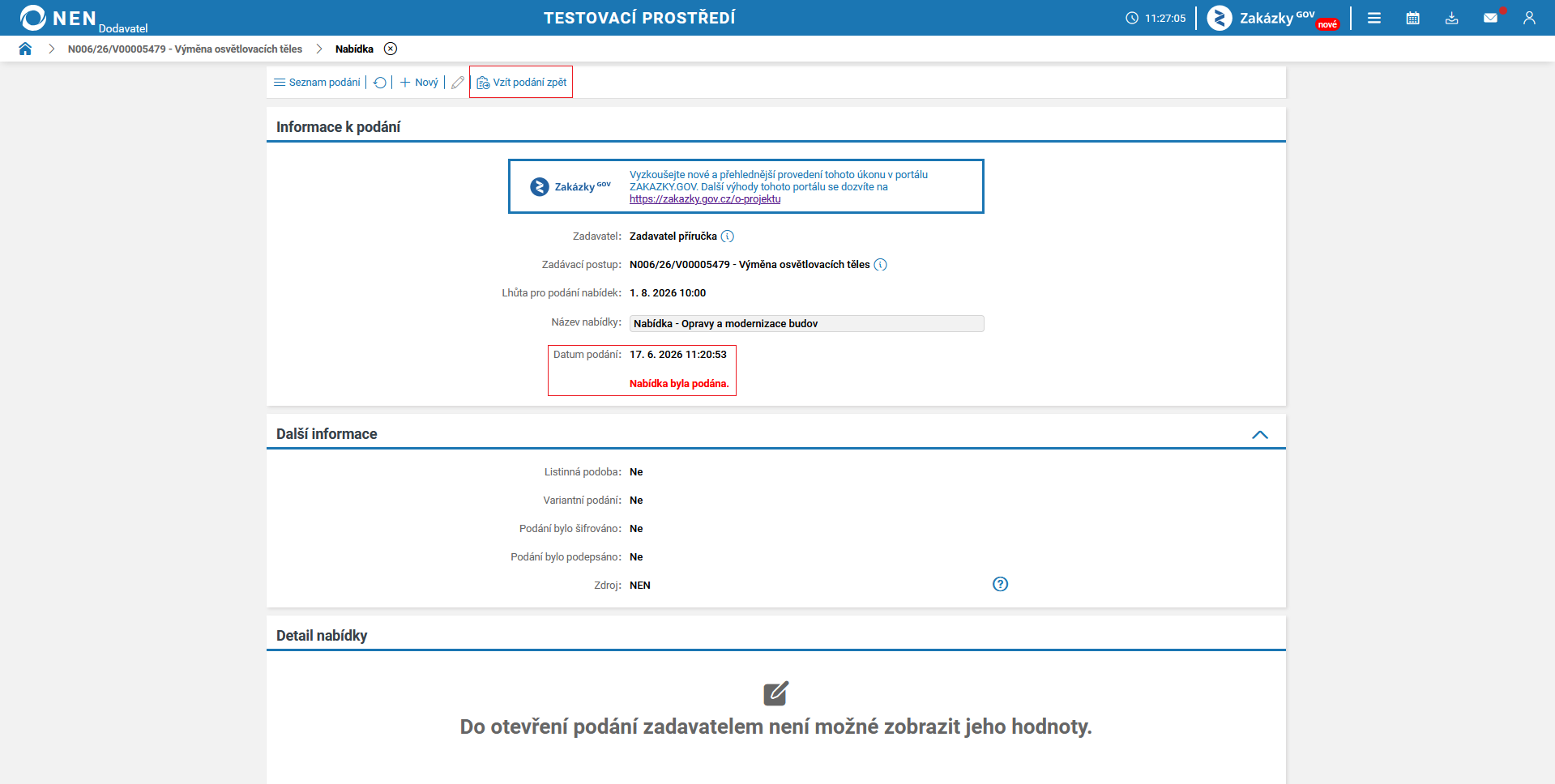Open the calendar icon in header
Screen dimensions: 1555x784
click(1413, 18)
